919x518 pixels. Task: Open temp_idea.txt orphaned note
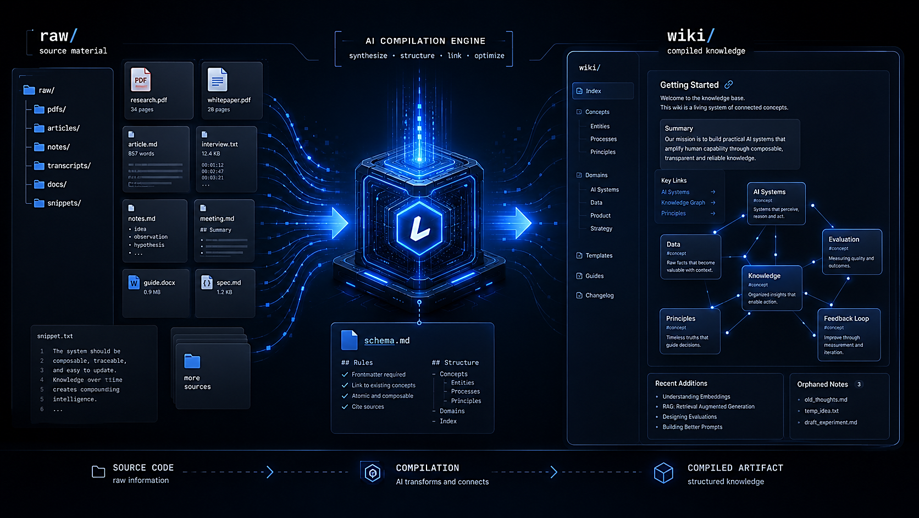(821, 411)
